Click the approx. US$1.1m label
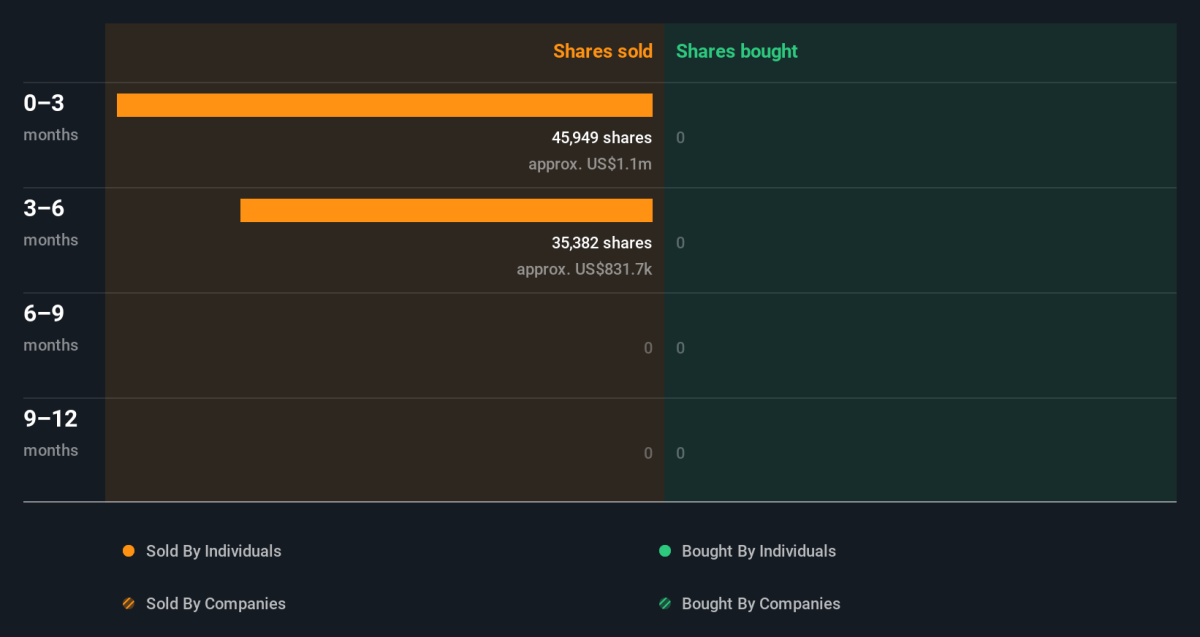 coord(590,164)
